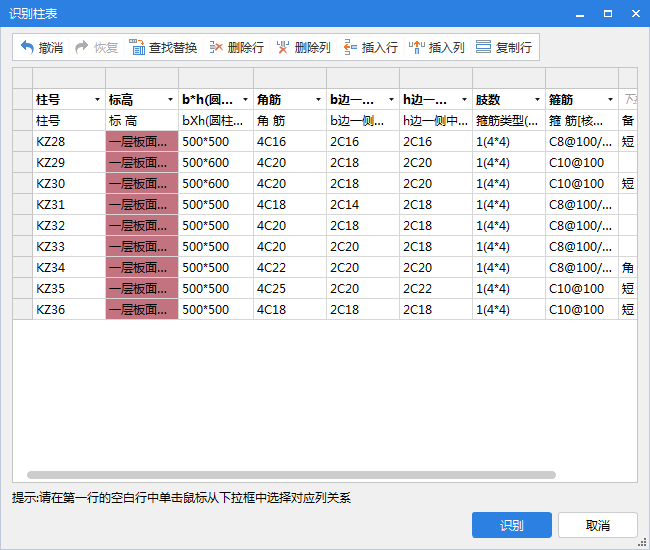The width and height of the screenshot is (650, 550).
Task: Select the KZ33 cell
Action: 69,247
